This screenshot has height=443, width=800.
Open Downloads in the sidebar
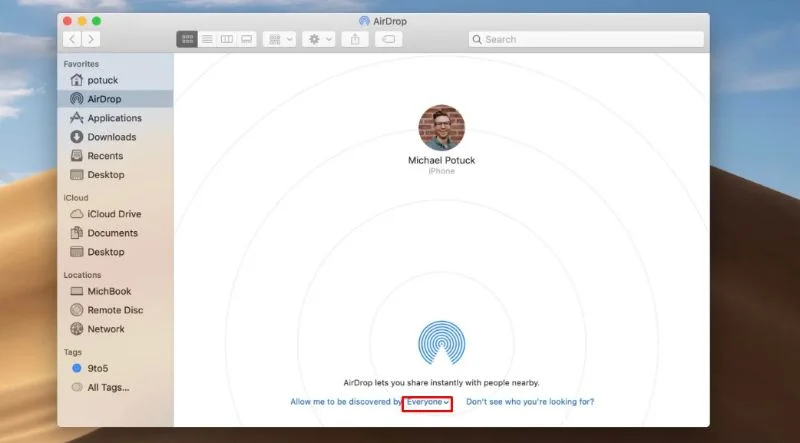click(x=115, y=137)
